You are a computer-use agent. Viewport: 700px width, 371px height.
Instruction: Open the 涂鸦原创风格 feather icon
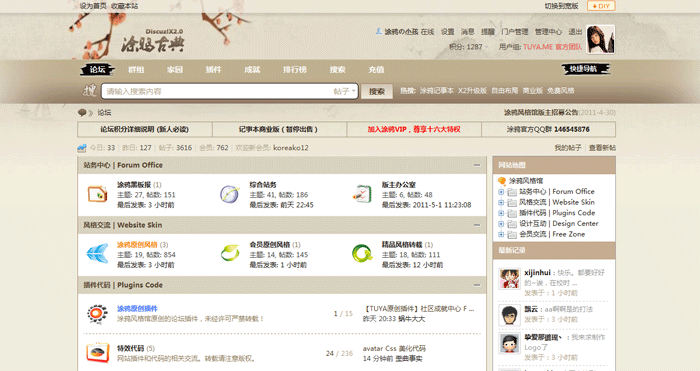pyautogui.click(x=97, y=254)
